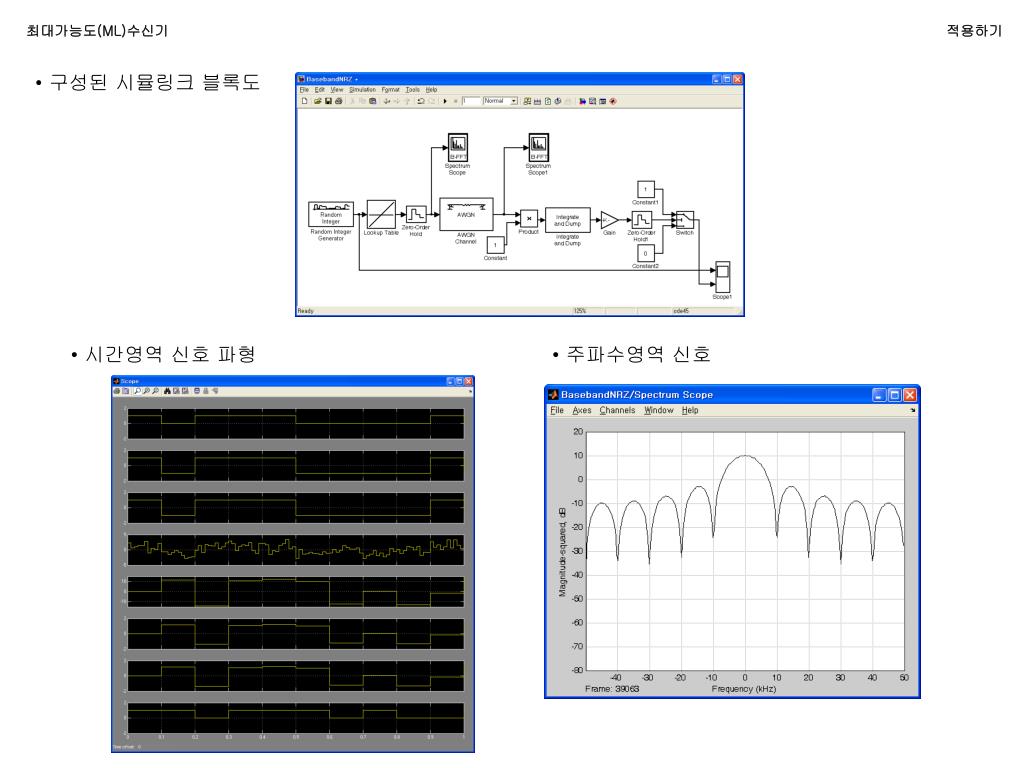Open the File menu in Spectrum Scope window
Screen dimensions: 1024x768
pos(556,410)
